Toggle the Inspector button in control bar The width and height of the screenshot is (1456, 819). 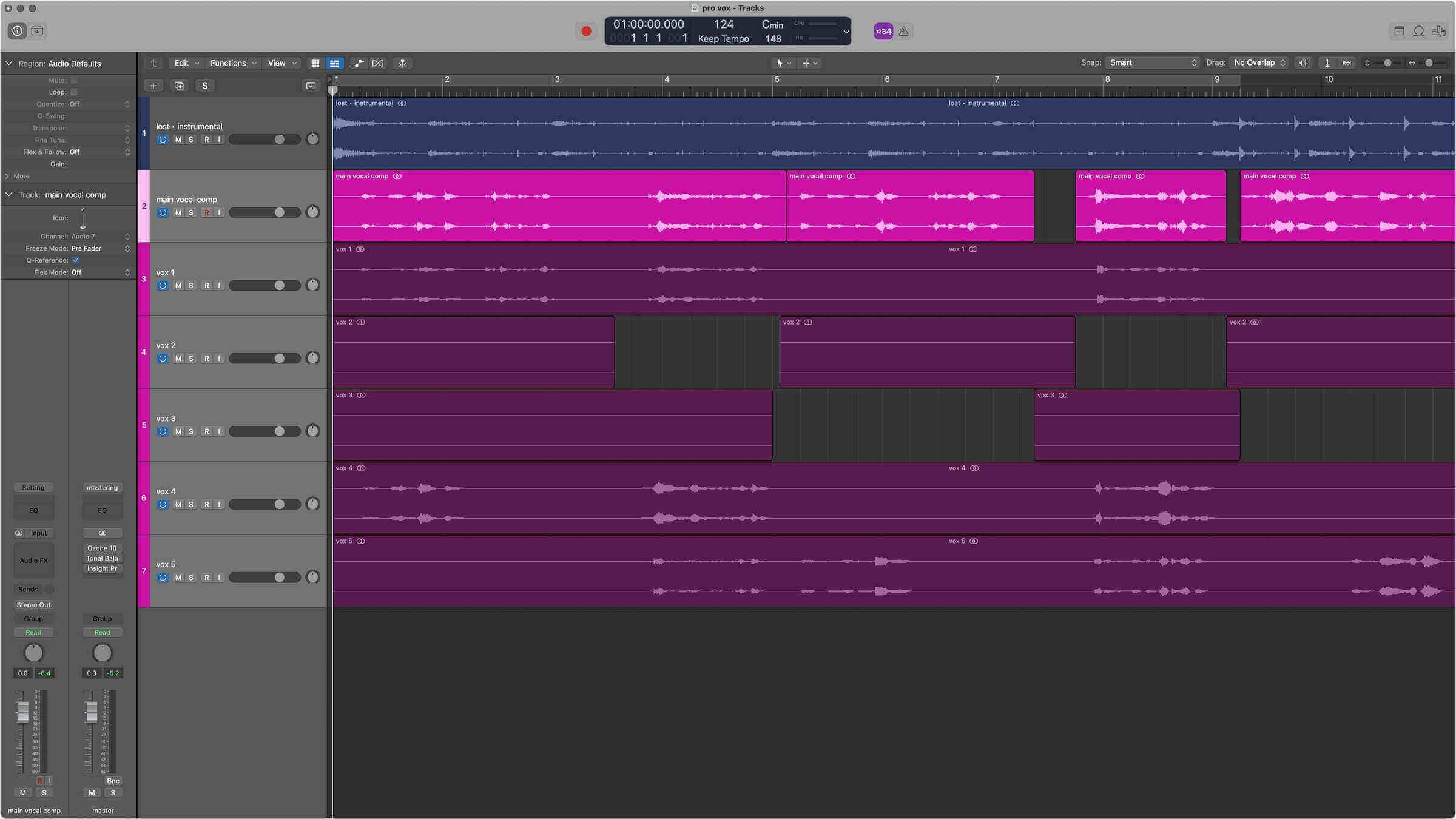[x=18, y=31]
